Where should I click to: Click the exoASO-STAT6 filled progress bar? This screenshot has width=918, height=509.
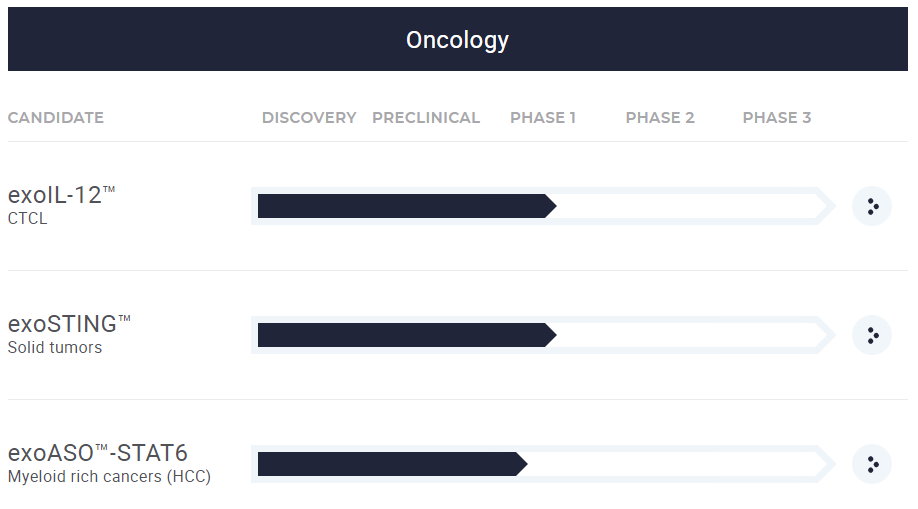tap(390, 464)
